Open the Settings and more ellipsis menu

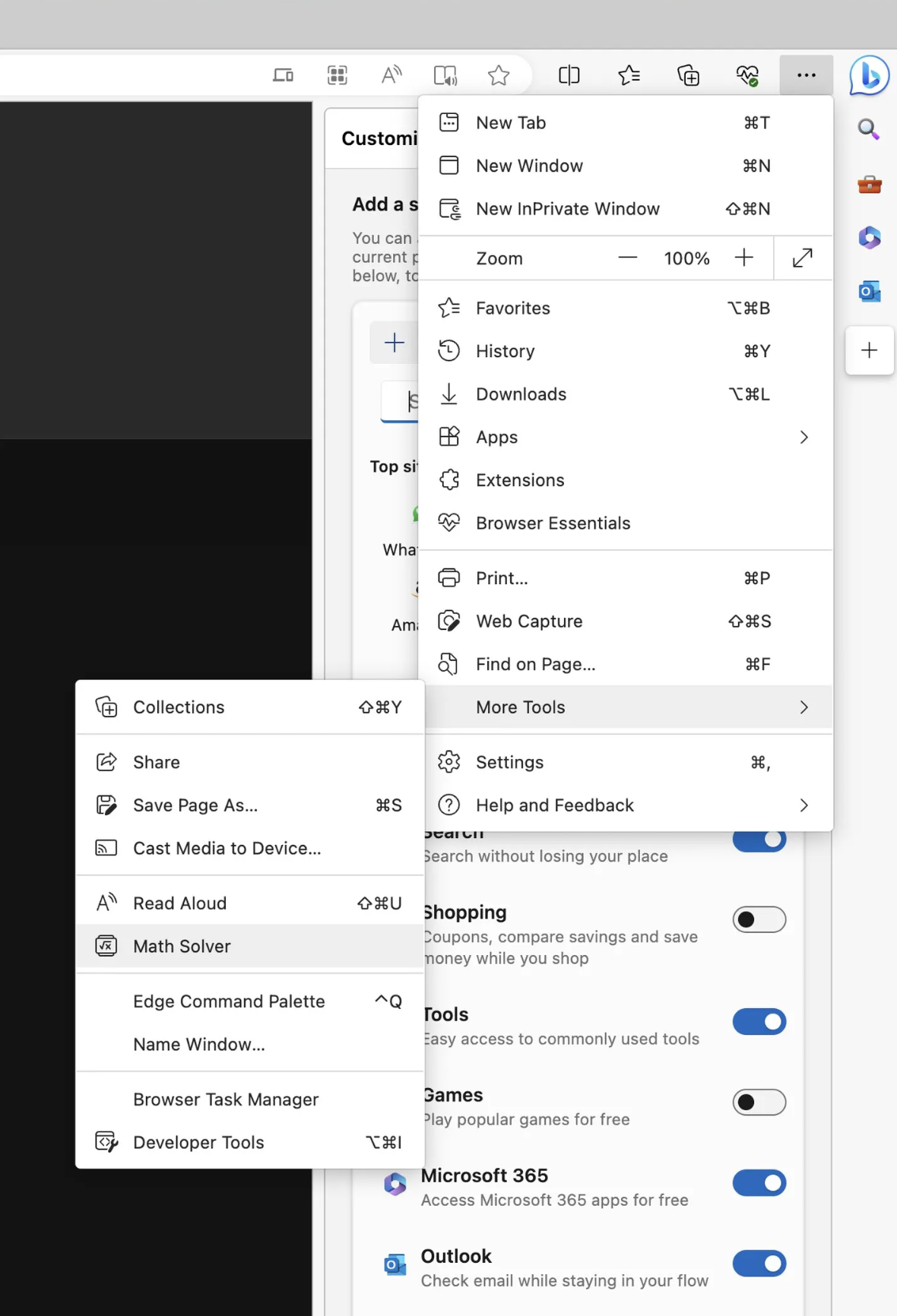[x=807, y=74]
